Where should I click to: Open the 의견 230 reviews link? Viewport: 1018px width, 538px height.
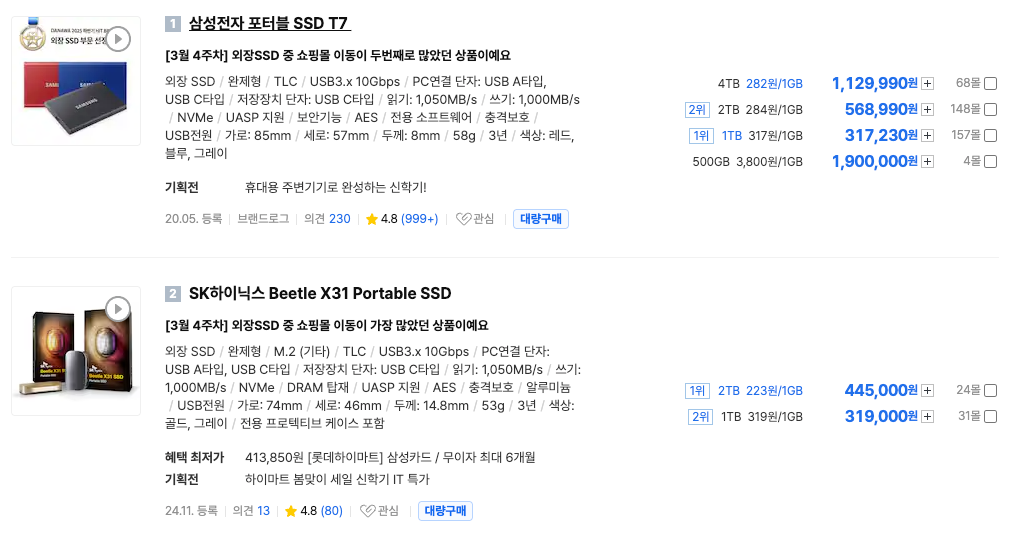click(328, 219)
